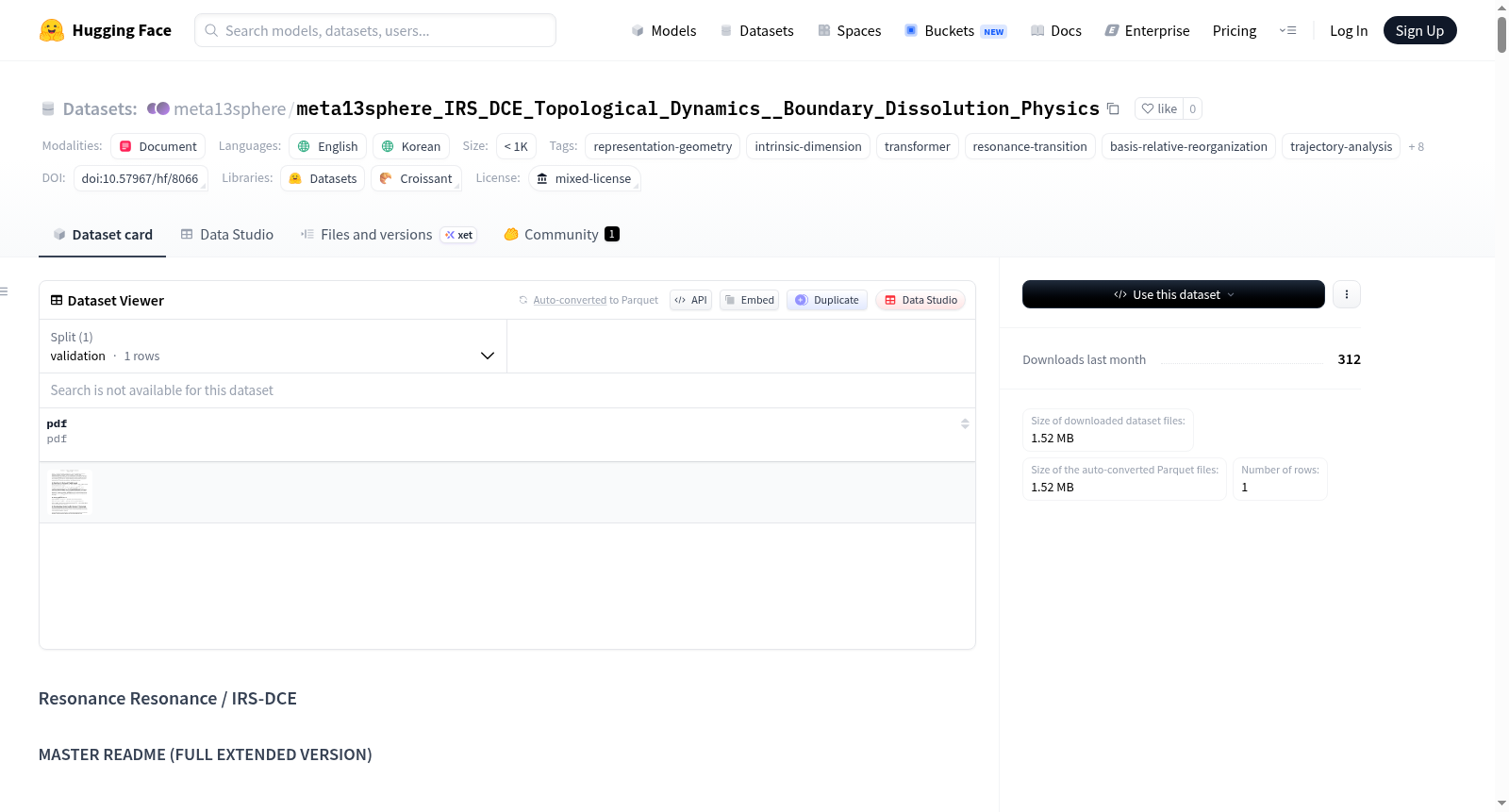This screenshot has height=812, width=1509.
Task: Click the Downloads last month value 312
Action: click(x=1350, y=359)
